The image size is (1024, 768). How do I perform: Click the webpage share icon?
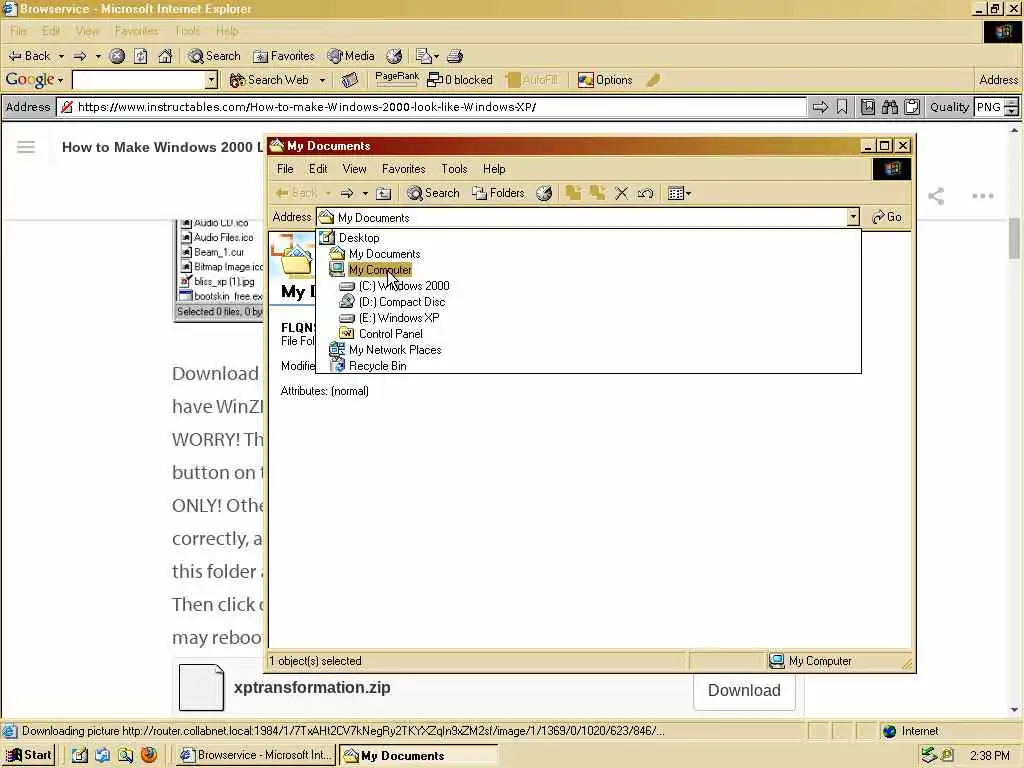[x=936, y=196]
